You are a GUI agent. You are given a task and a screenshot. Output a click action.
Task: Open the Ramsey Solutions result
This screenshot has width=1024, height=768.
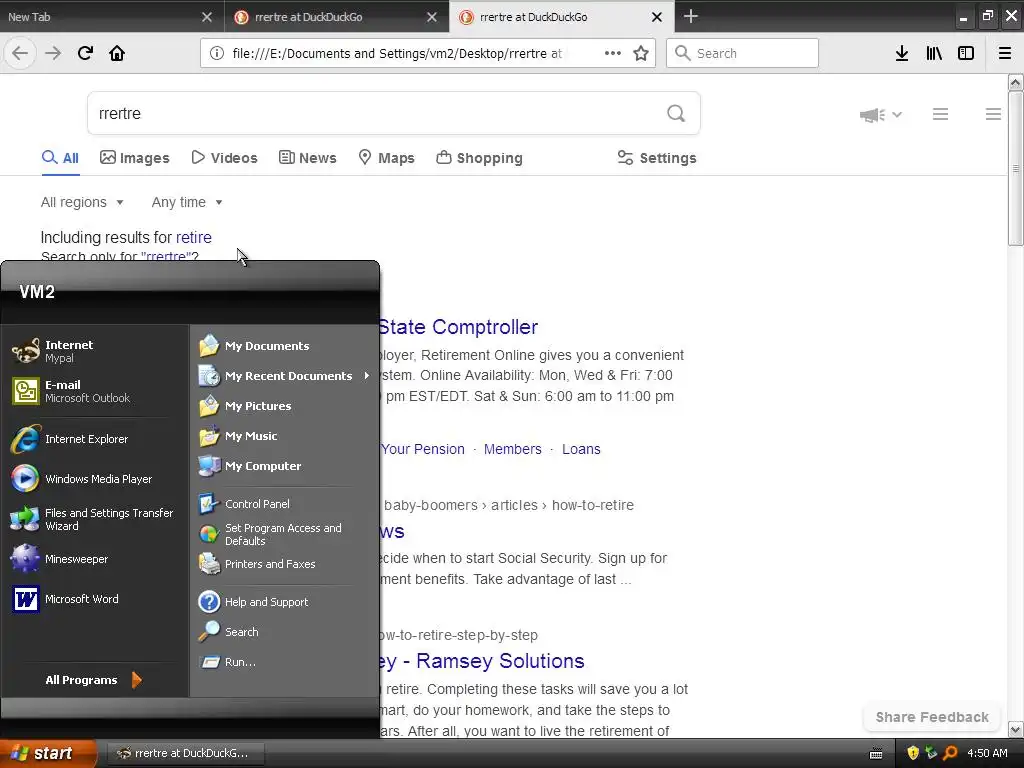point(482,661)
